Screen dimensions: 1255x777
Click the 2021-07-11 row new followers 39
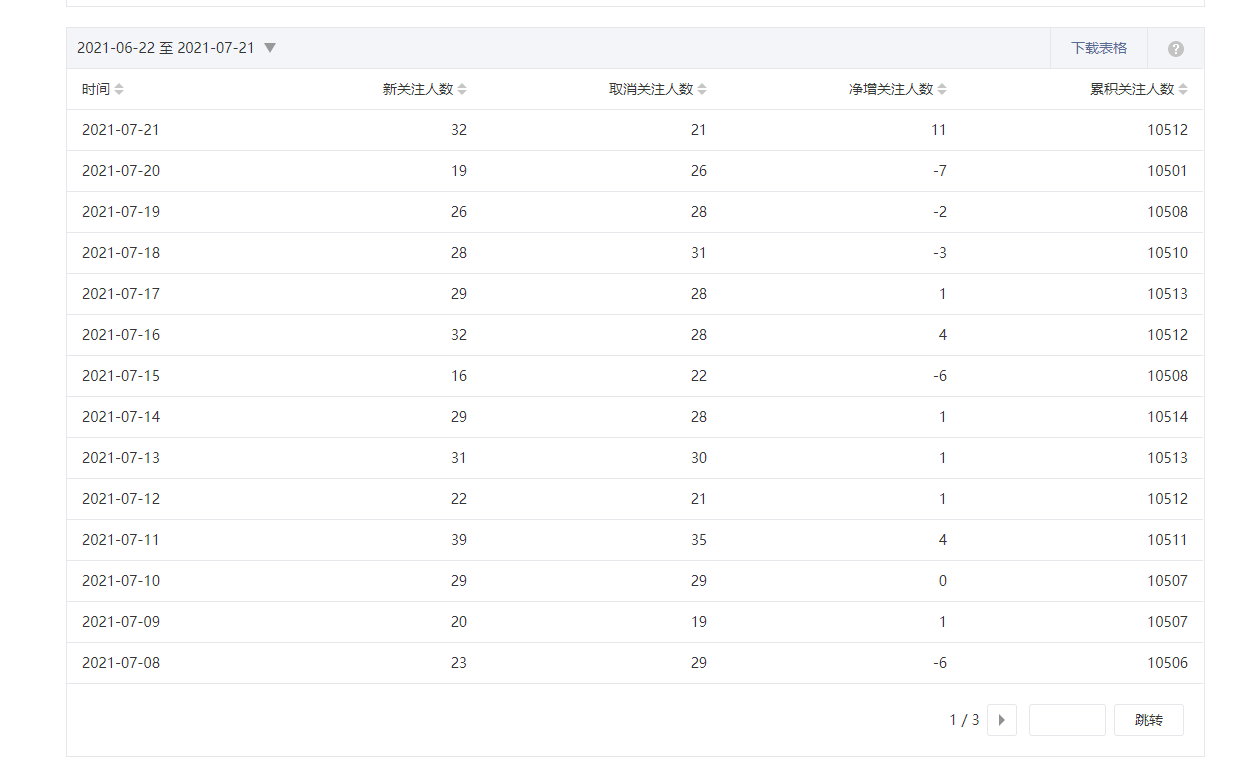pyautogui.click(x=458, y=540)
